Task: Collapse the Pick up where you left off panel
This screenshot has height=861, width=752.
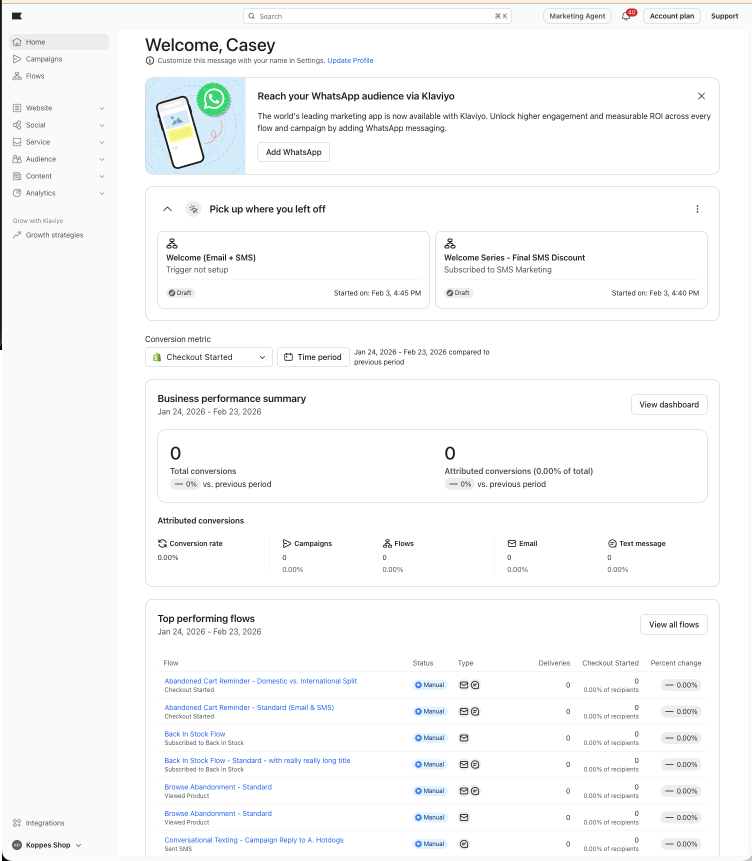Action: pyautogui.click(x=168, y=209)
